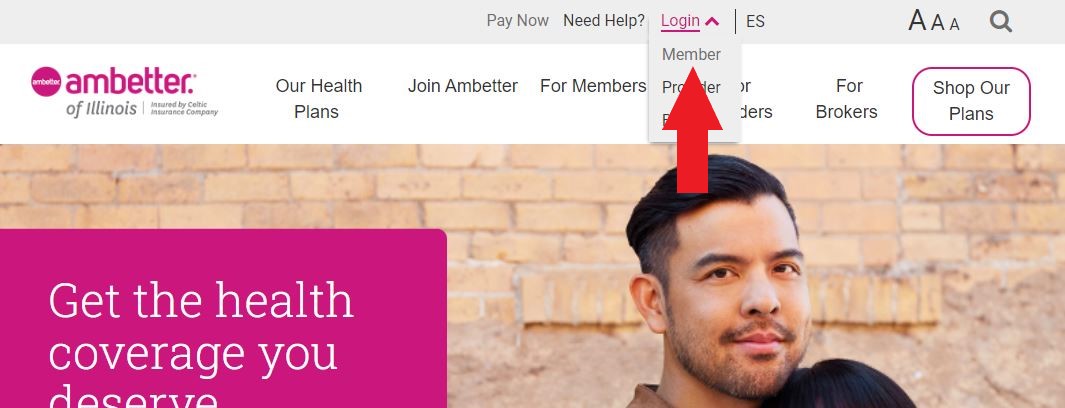The width and height of the screenshot is (1065, 408).
Task: Open the Join Ambetter menu
Action: tap(463, 86)
